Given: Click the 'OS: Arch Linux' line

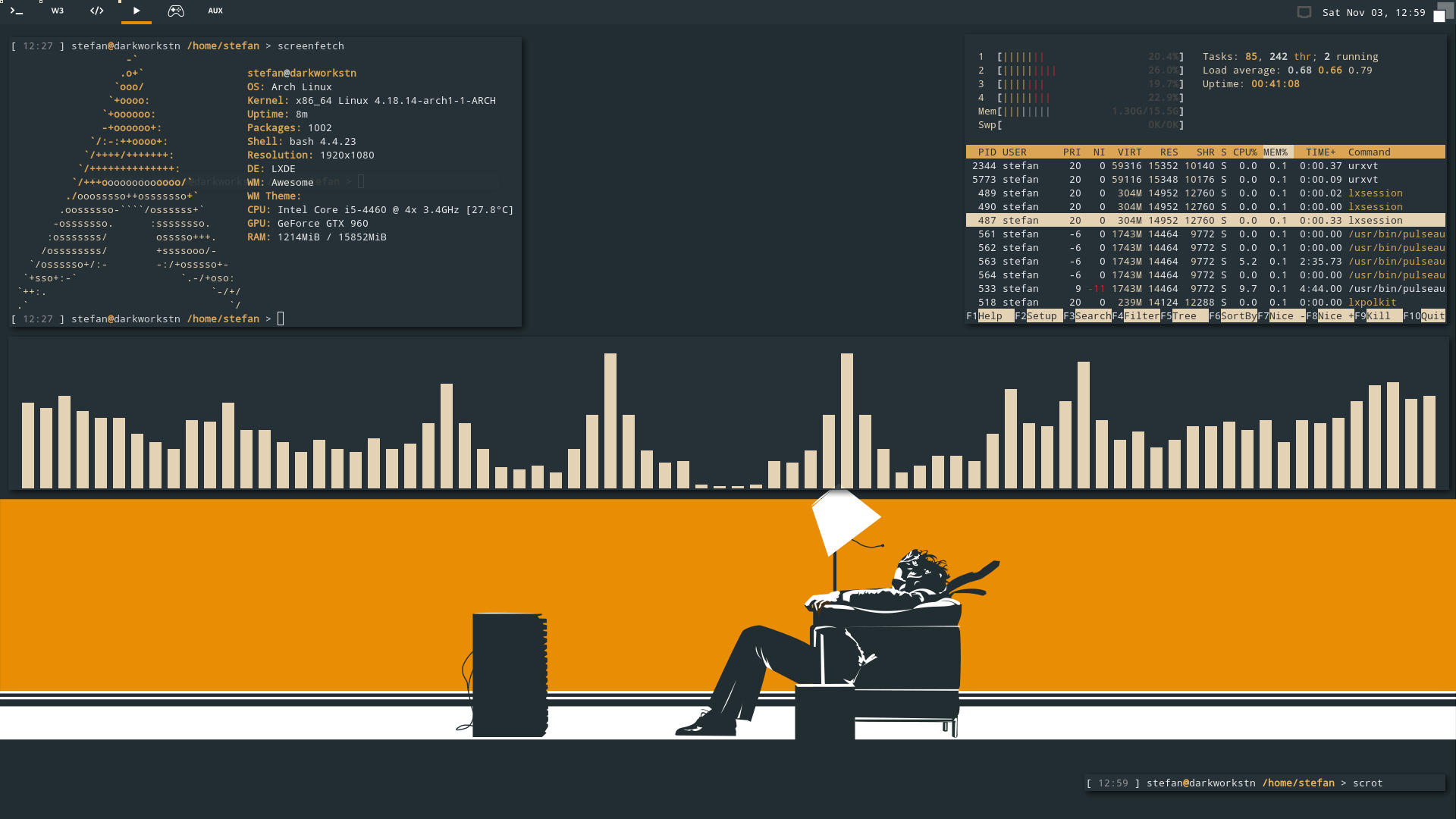Looking at the screenshot, I should [x=289, y=87].
